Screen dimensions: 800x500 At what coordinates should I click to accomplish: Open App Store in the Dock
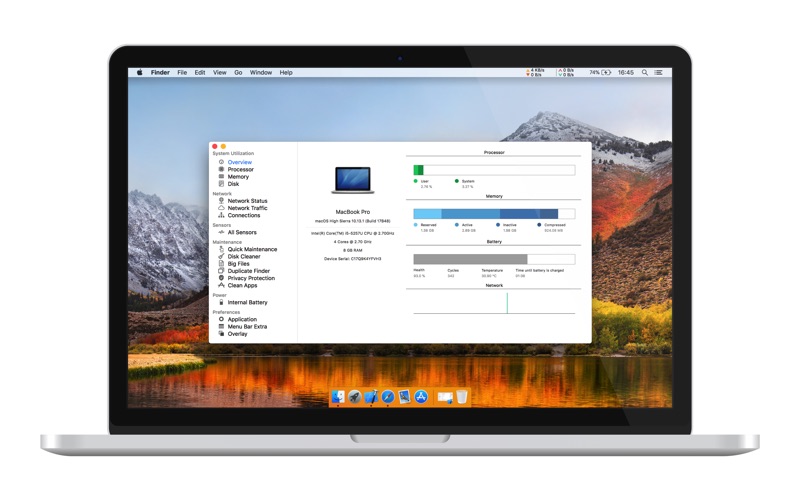tap(421, 396)
